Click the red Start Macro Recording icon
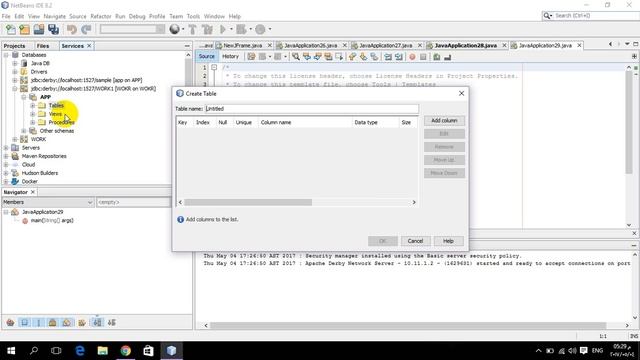640x360 pixels. (412, 57)
